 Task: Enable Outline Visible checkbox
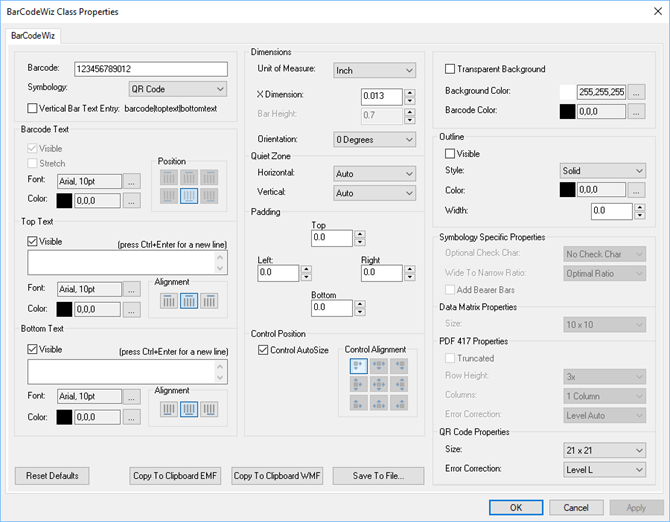(450, 153)
